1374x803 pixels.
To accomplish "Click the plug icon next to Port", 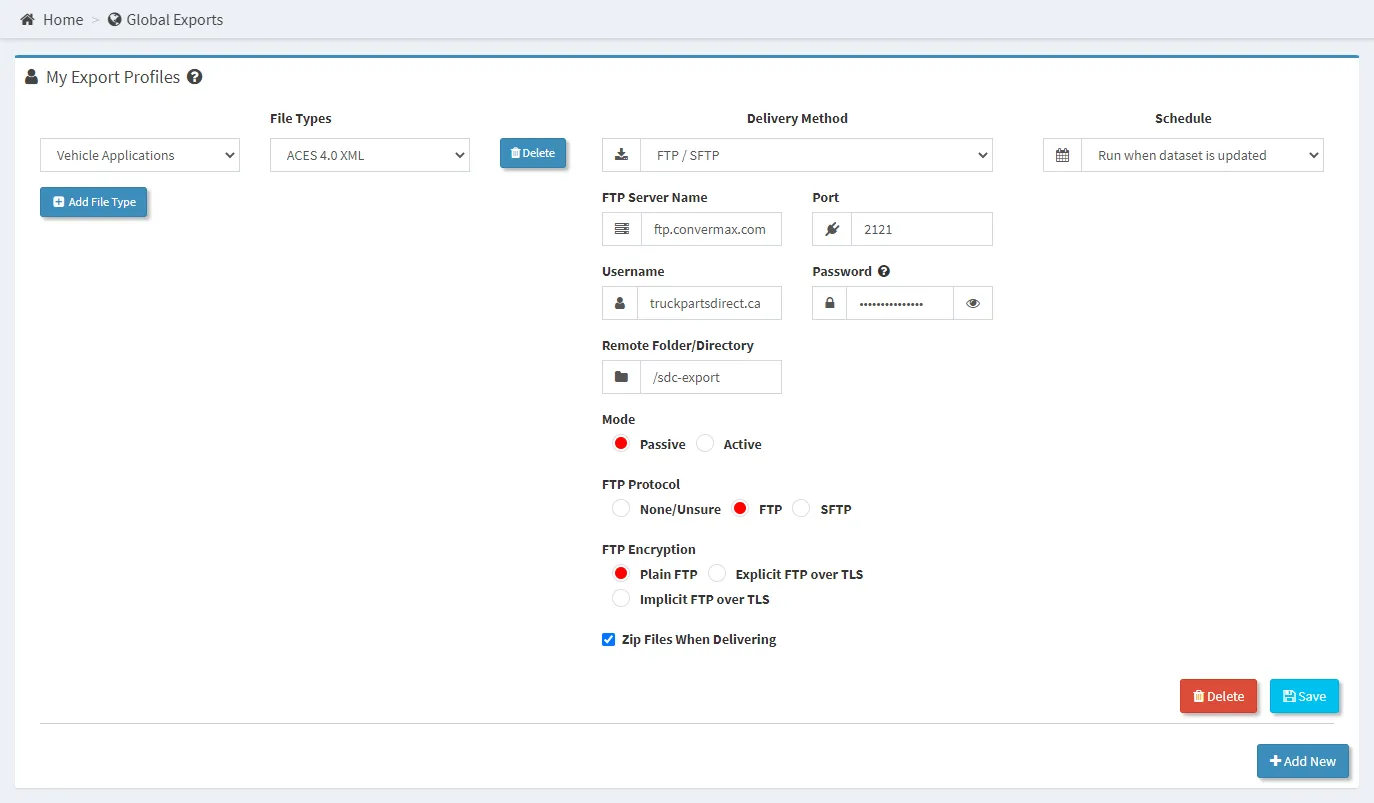I will [831, 229].
